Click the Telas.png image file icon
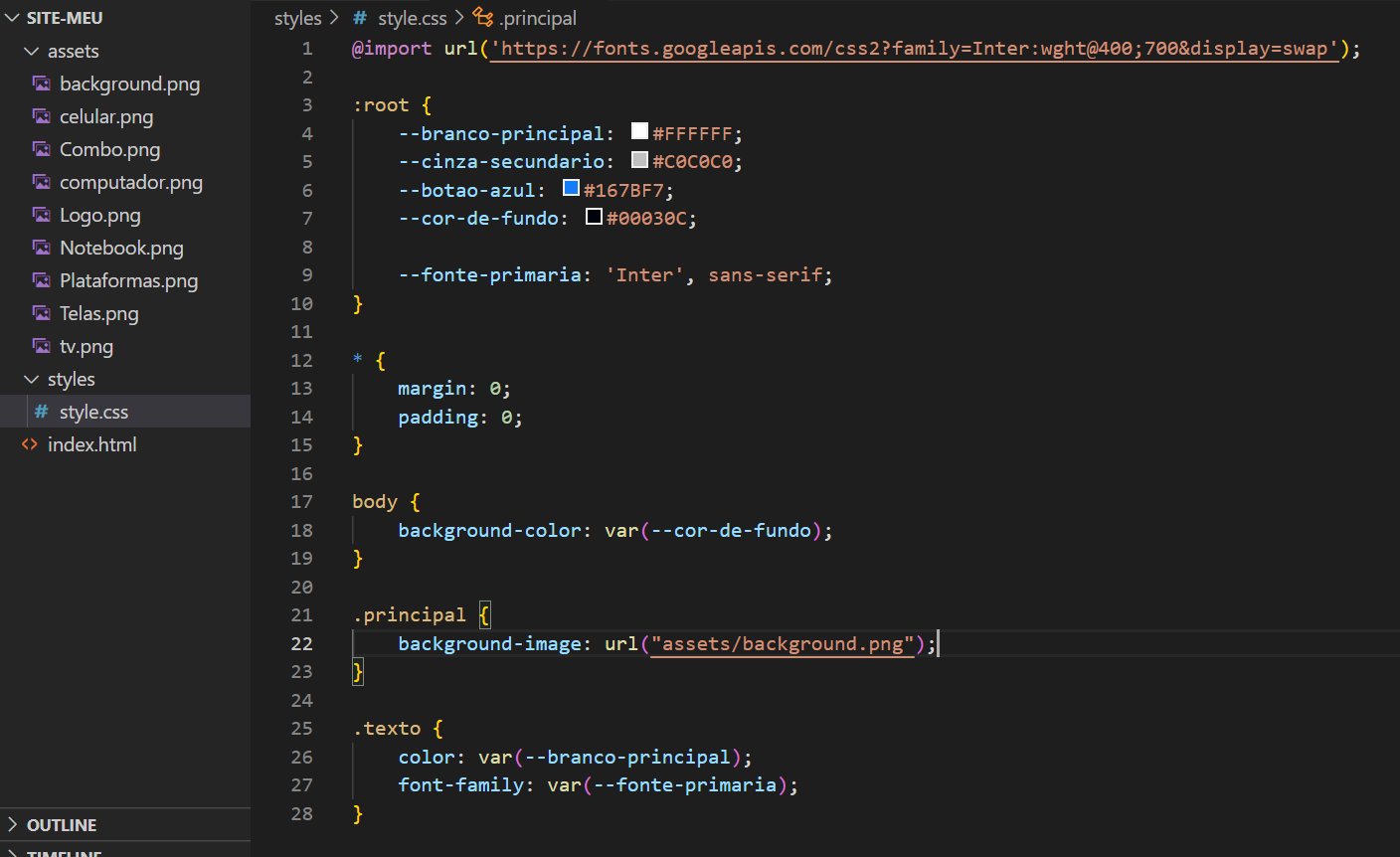1400x857 pixels. [42, 313]
